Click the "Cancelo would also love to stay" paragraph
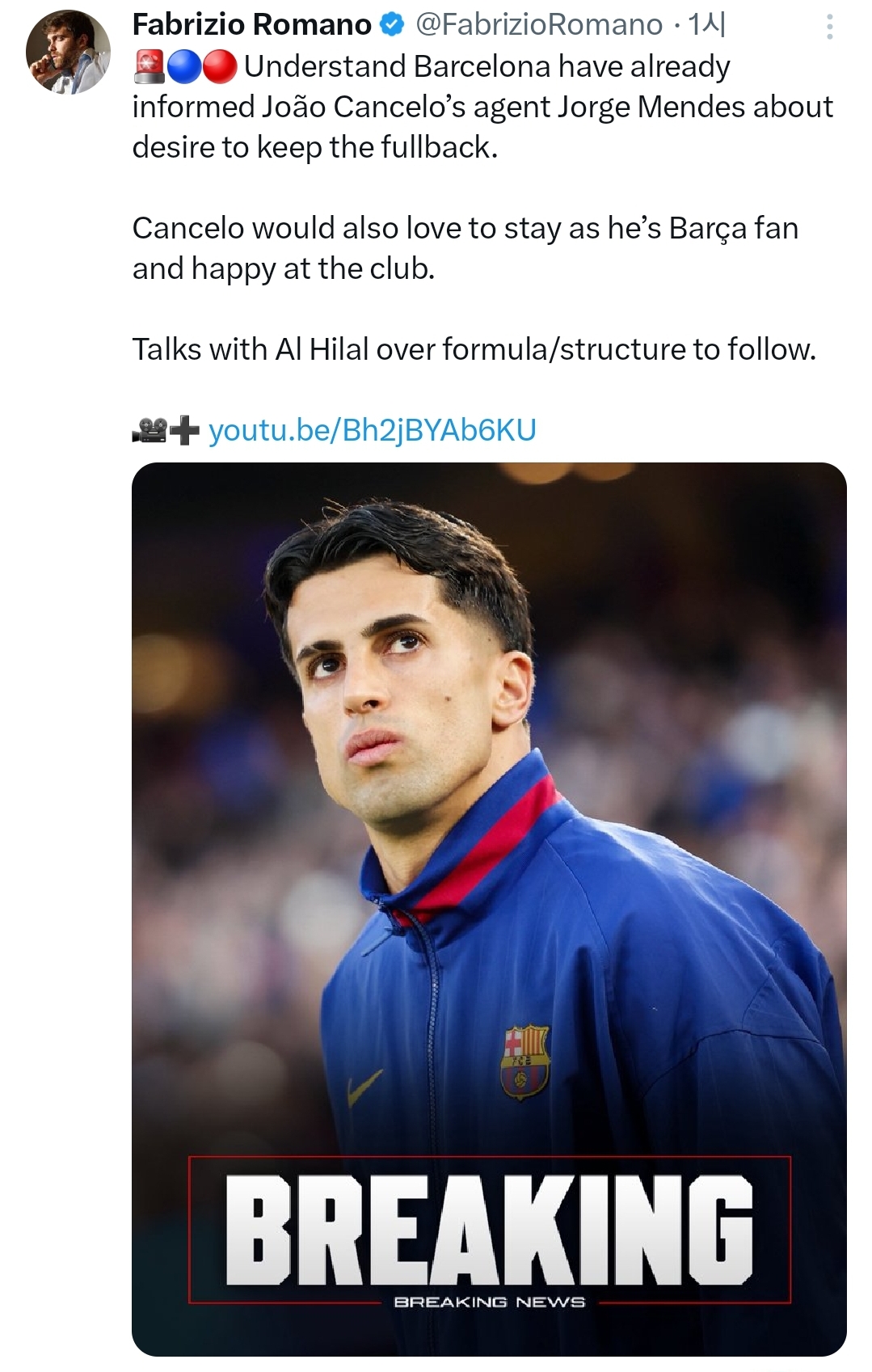This screenshot has width=872, height=1372. pos(465,248)
